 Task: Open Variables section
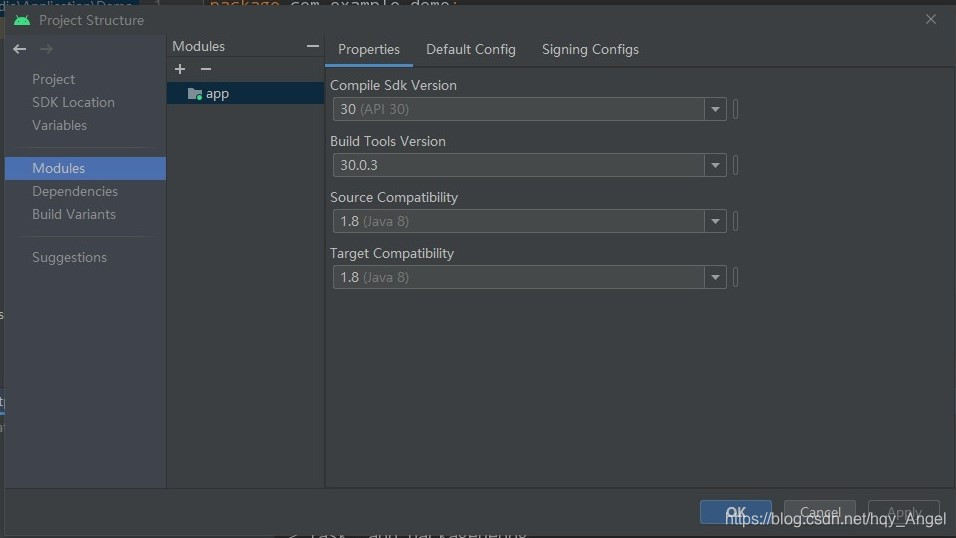[x=59, y=125]
